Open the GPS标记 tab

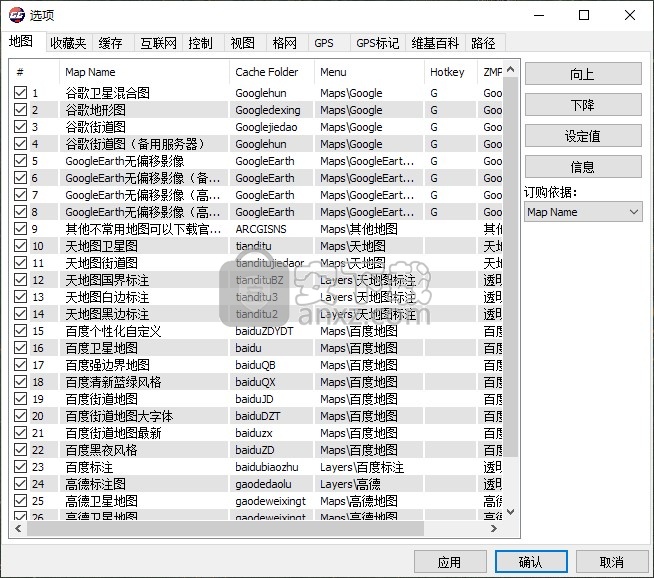pos(377,43)
